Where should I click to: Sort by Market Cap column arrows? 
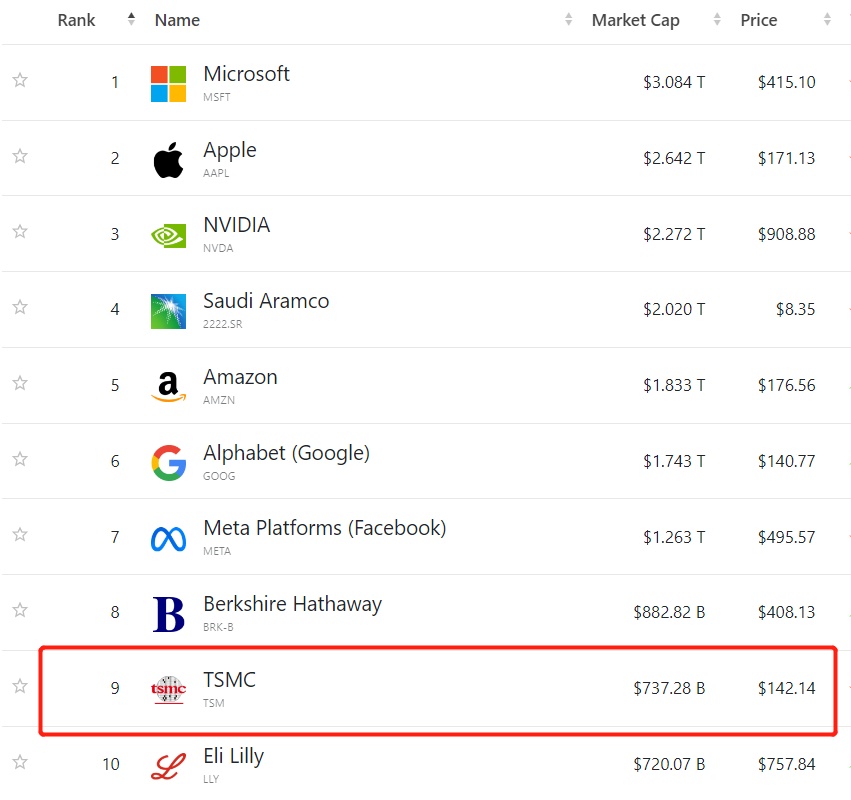tap(717, 20)
